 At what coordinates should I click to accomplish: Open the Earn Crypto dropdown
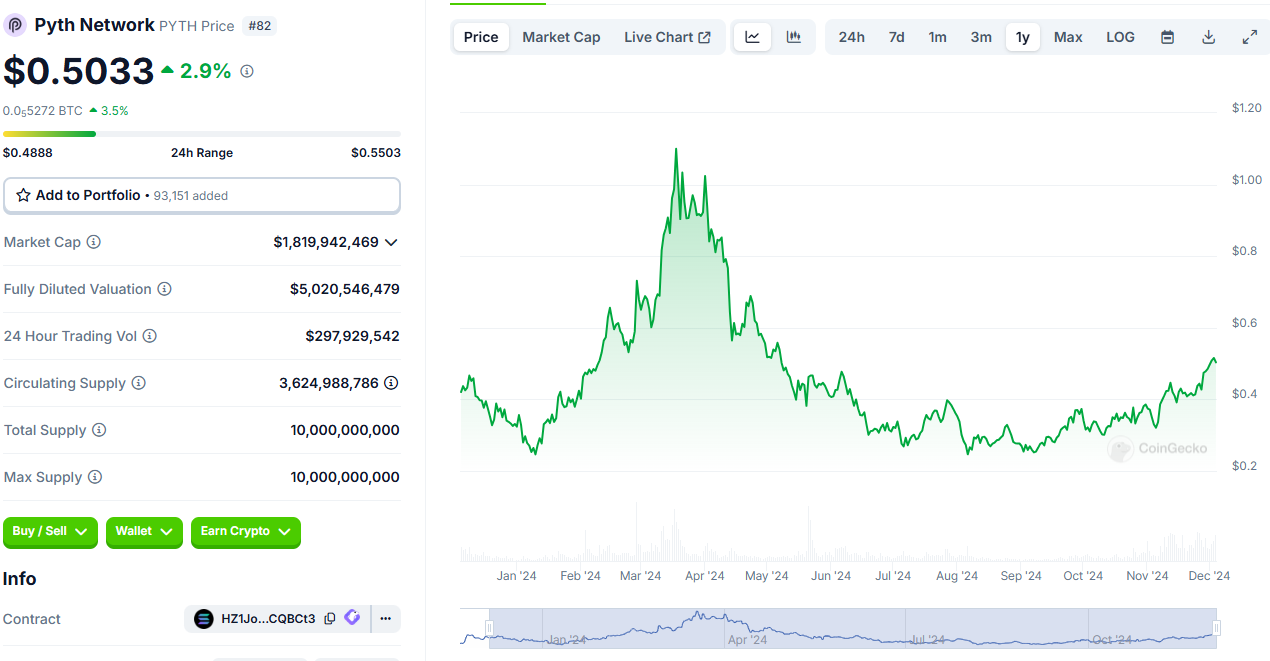coord(246,532)
